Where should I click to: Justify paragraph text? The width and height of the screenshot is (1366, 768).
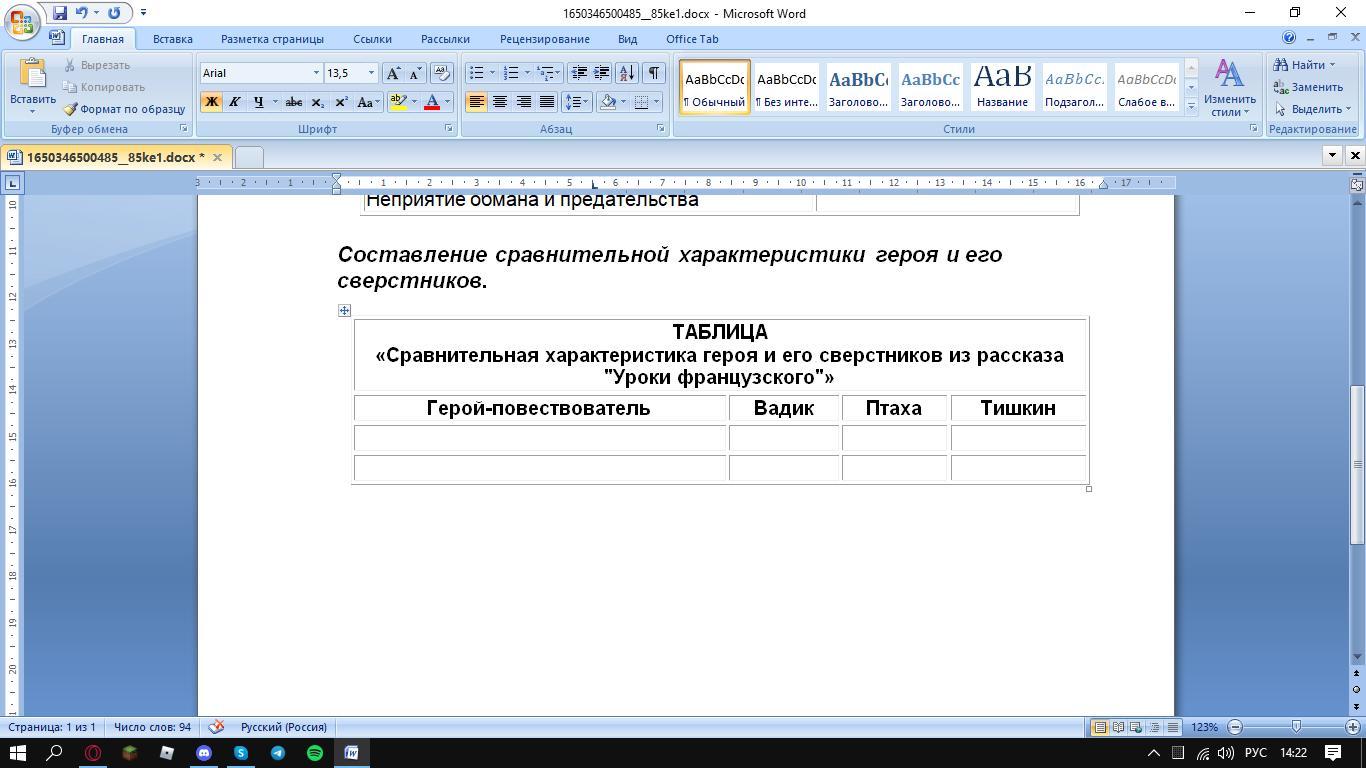pyautogui.click(x=547, y=102)
